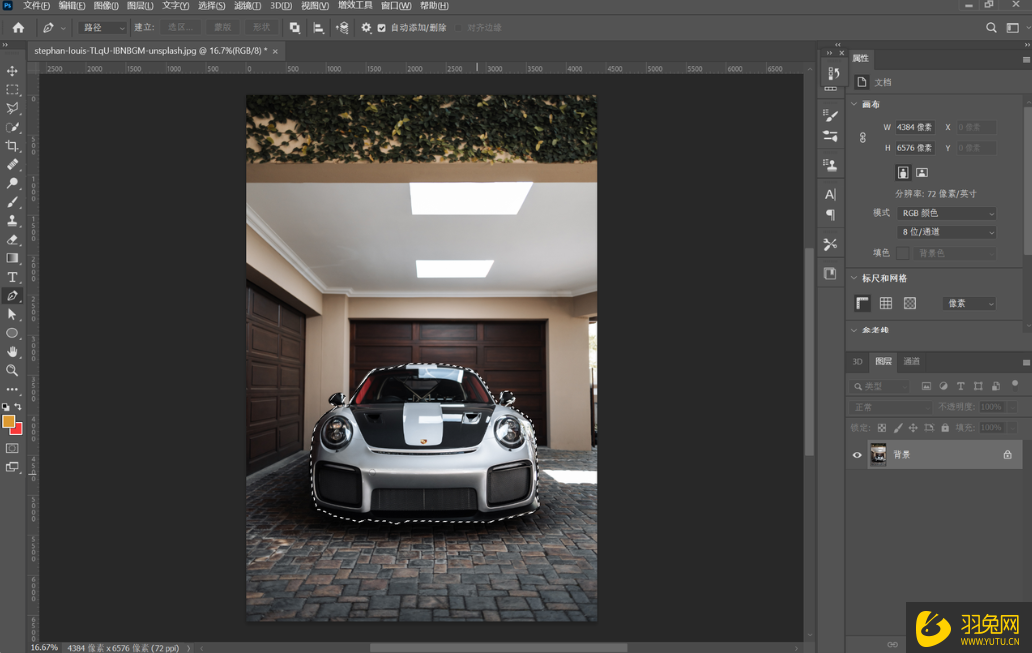Open the Character panel icon
The height and width of the screenshot is (653, 1032).
[831, 194]
